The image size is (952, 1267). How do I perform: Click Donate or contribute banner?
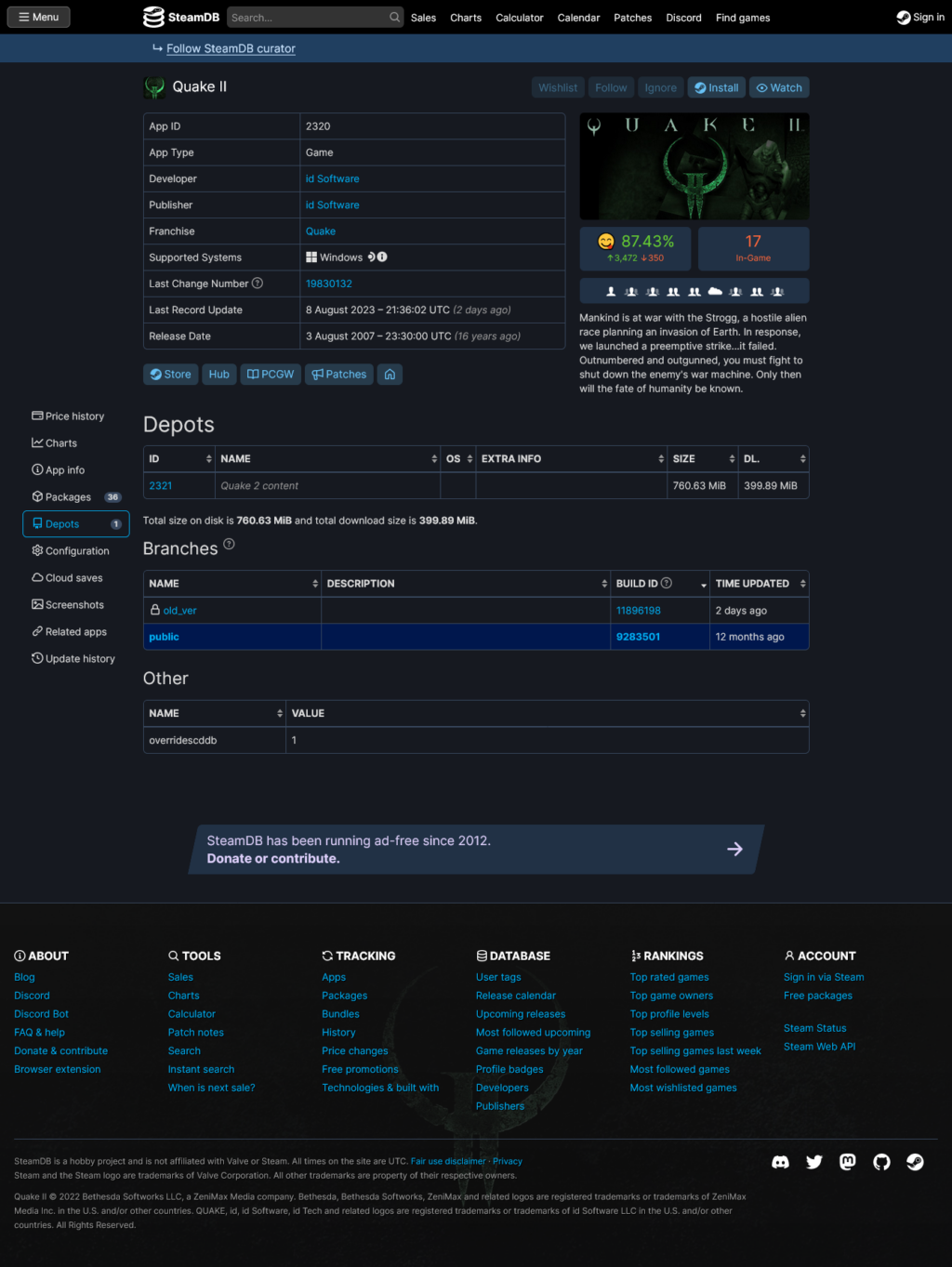[x=475, y=850]
